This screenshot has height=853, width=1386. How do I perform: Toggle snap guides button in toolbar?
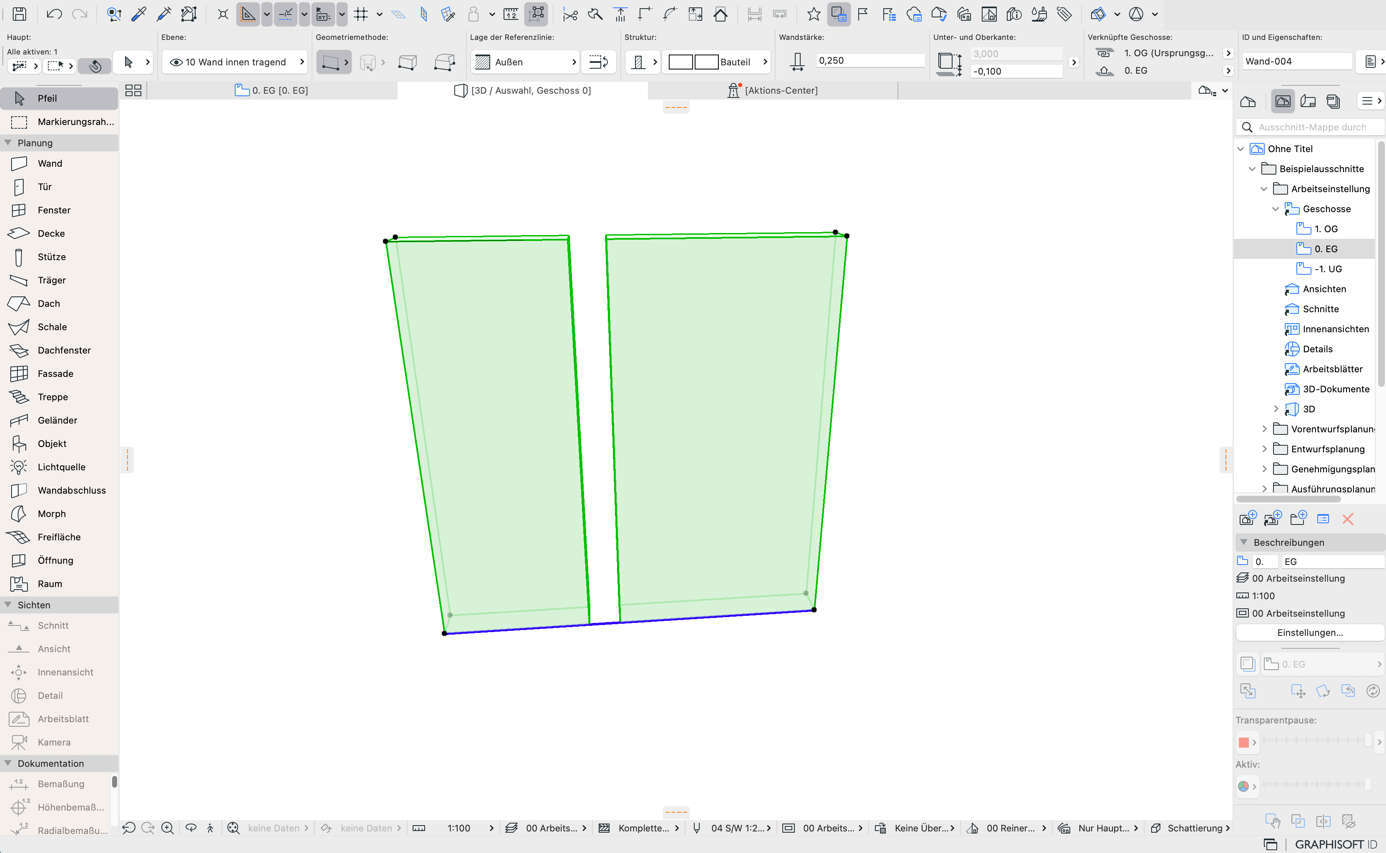tap(286, 14)
